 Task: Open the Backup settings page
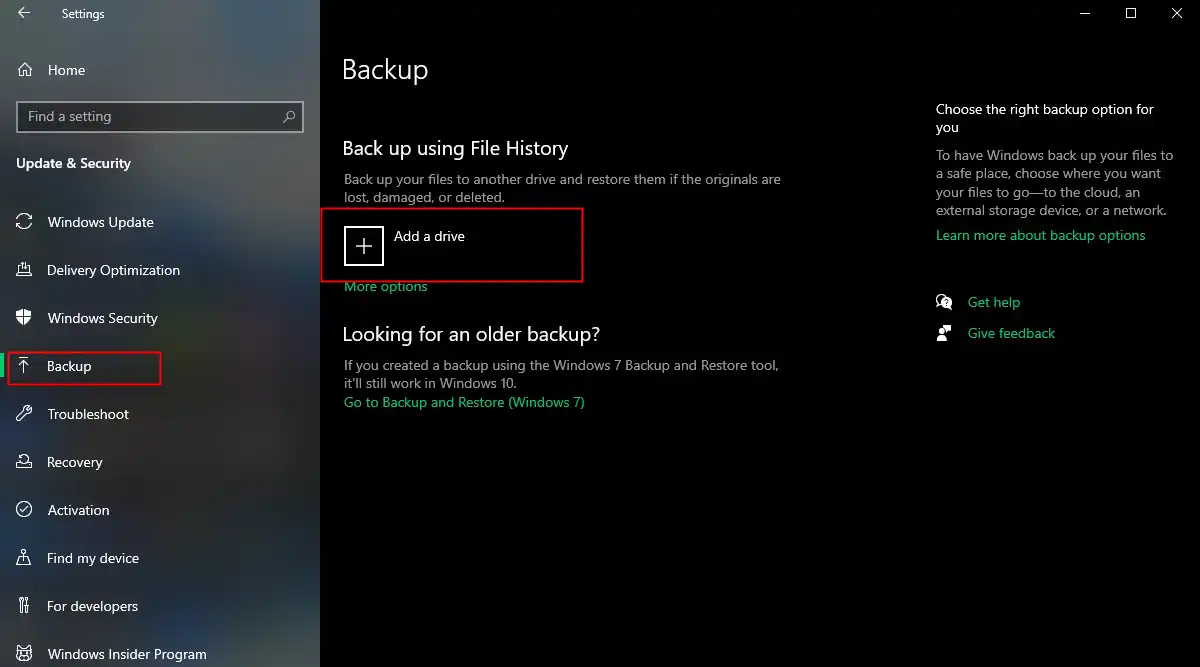point(69,367)
